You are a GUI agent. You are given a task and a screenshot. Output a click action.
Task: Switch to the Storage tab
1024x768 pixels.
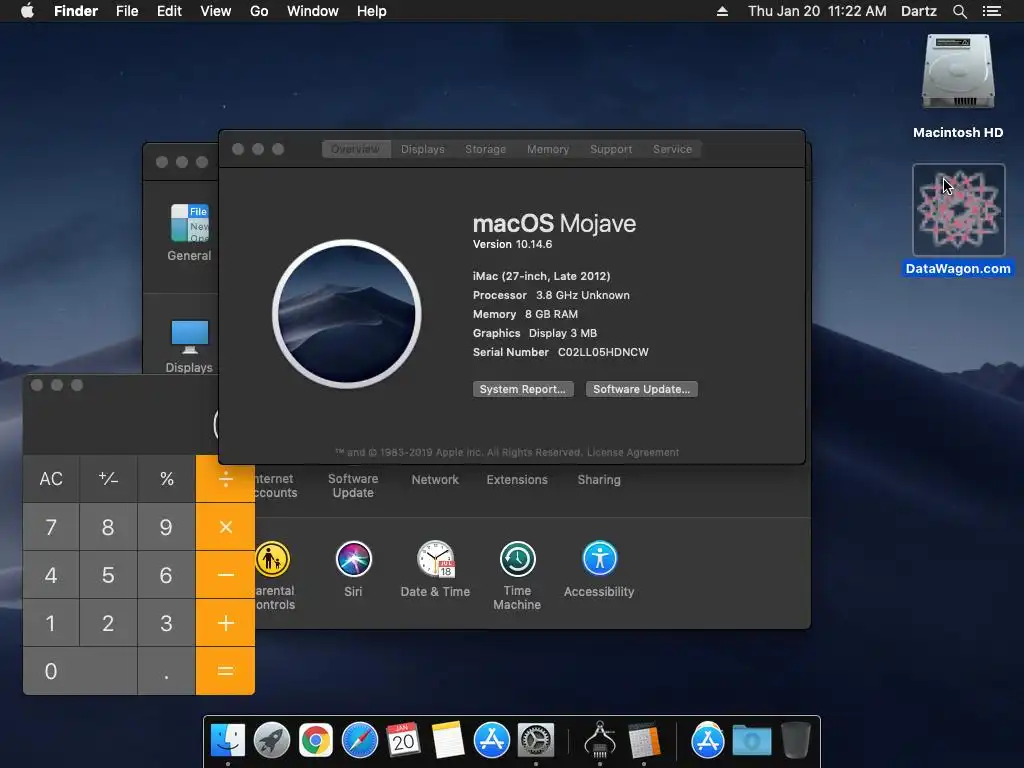[485, 149]
